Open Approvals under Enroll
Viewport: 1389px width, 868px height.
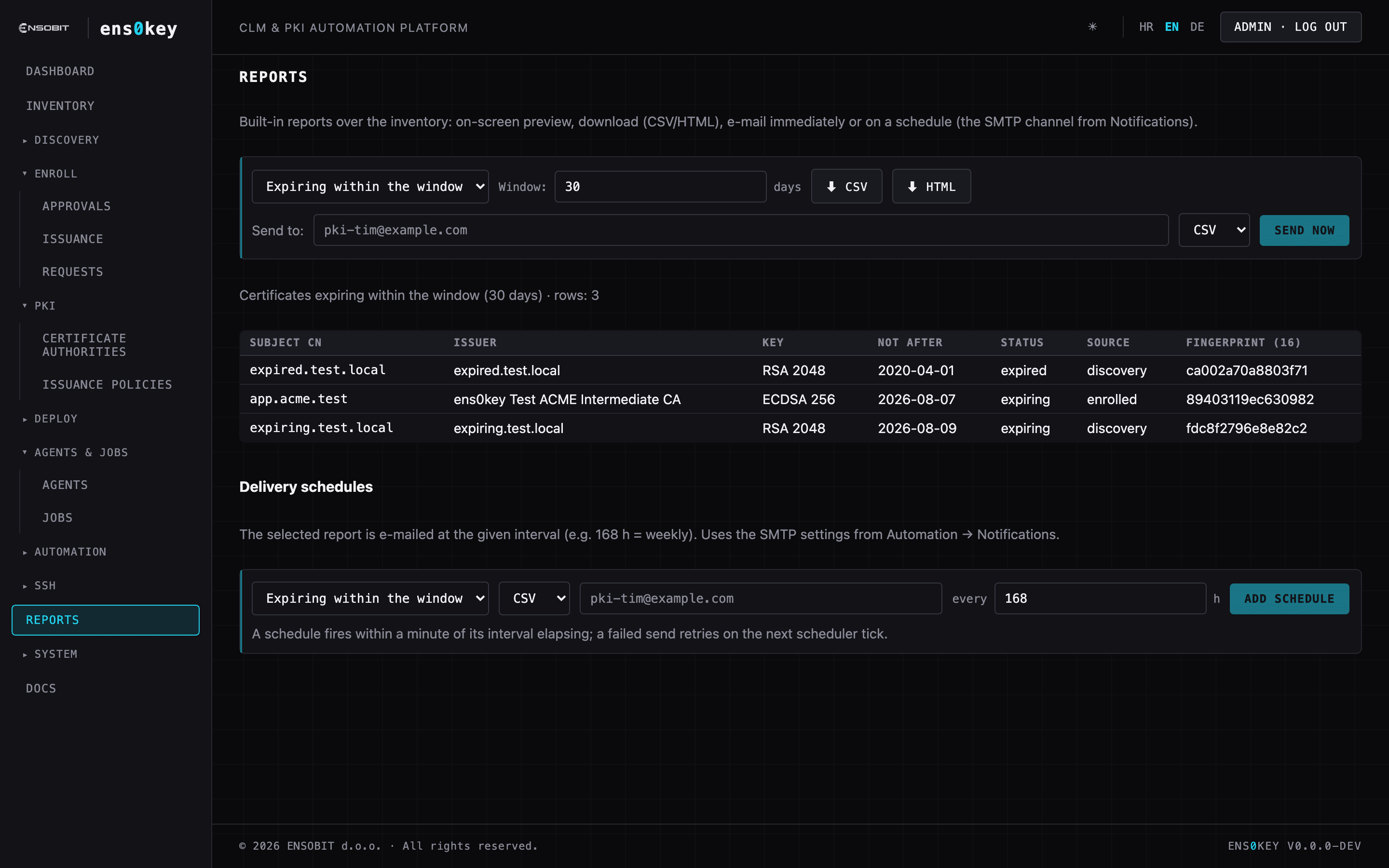(x=76, y=207)
